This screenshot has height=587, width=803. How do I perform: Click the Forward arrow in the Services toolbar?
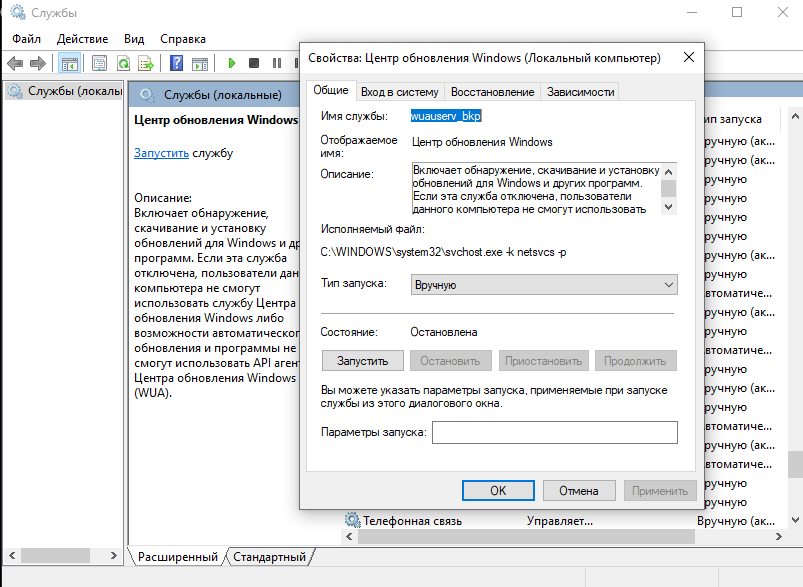point(38,64)
